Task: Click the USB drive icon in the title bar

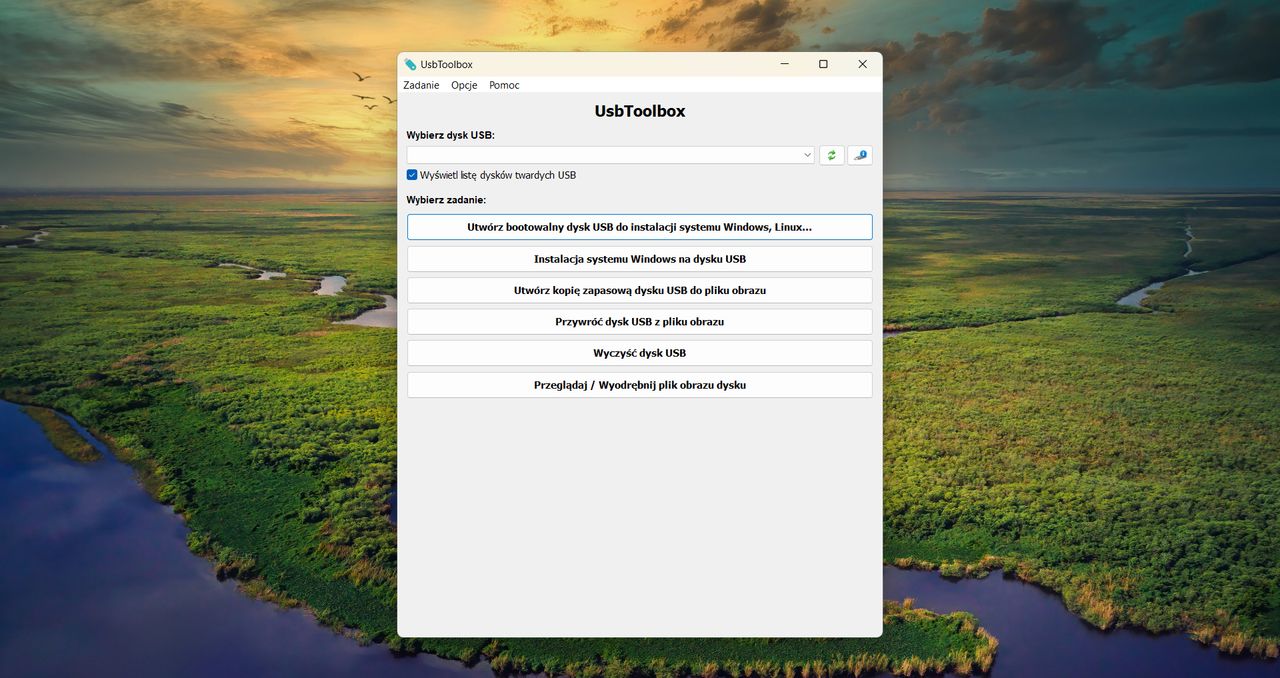Action: pyautogui.click(x=408, y=63)
